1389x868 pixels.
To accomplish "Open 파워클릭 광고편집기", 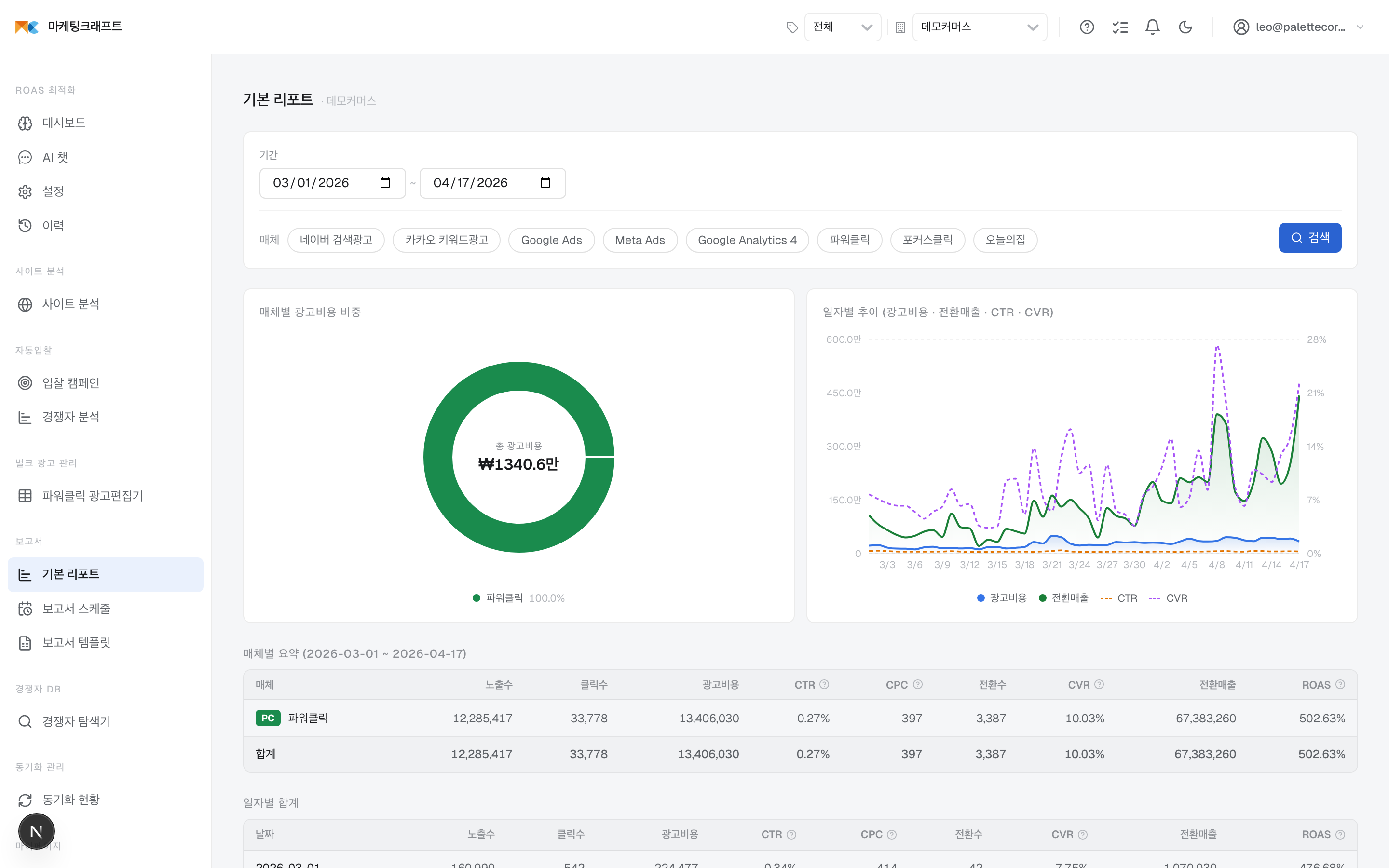I will 106,496.
